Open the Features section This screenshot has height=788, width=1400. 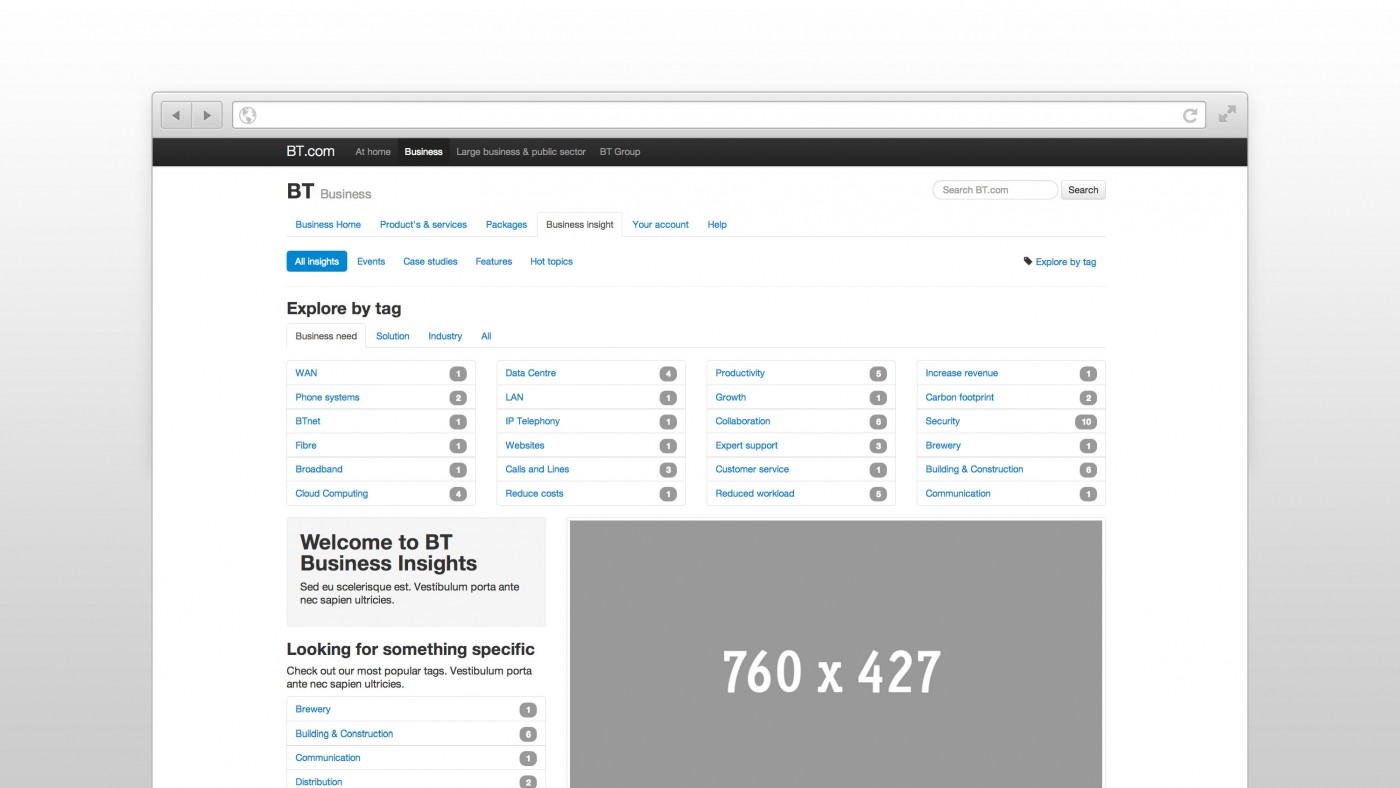[x=494, y=261]
